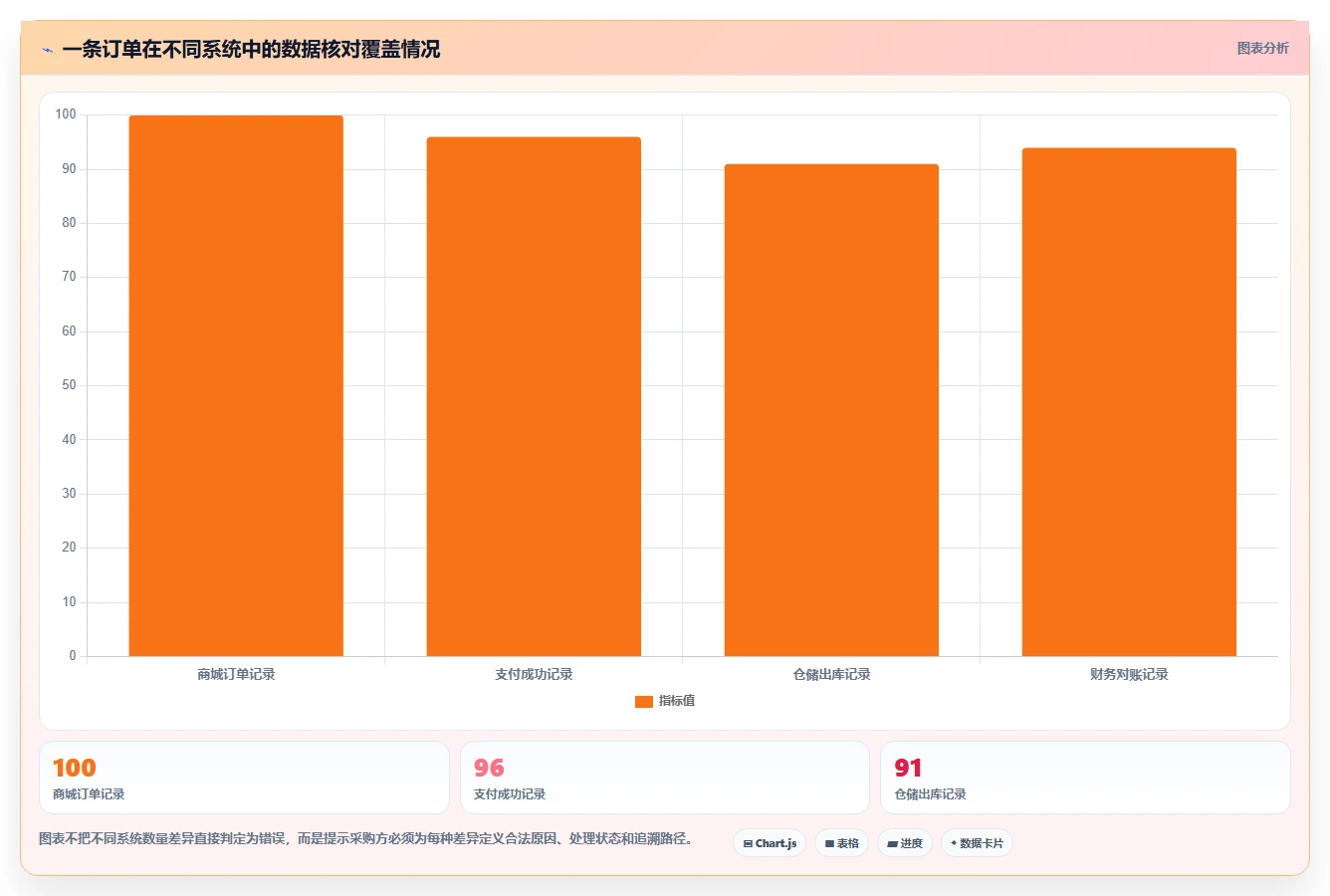Click the lightning icon beside the chart title
The height and width of the screenshot is (896, 1330).
coord(47,50)
